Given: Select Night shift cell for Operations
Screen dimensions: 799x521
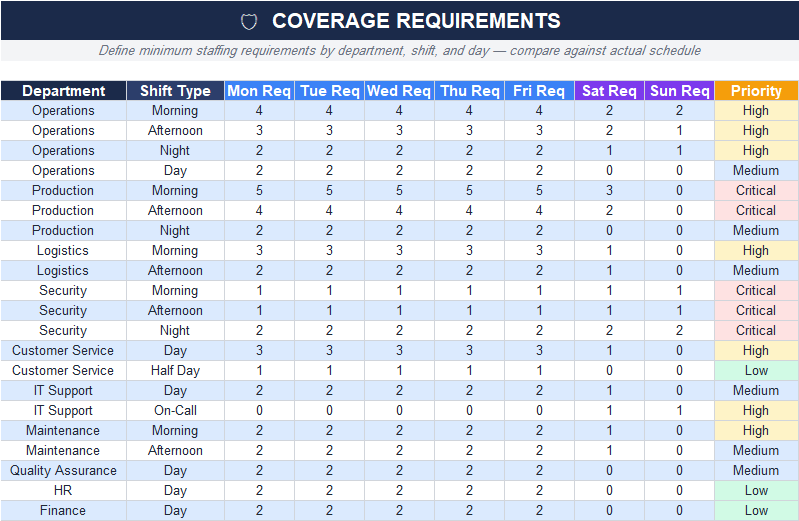Looking at the screenshot, I should (x=175, y=150).
